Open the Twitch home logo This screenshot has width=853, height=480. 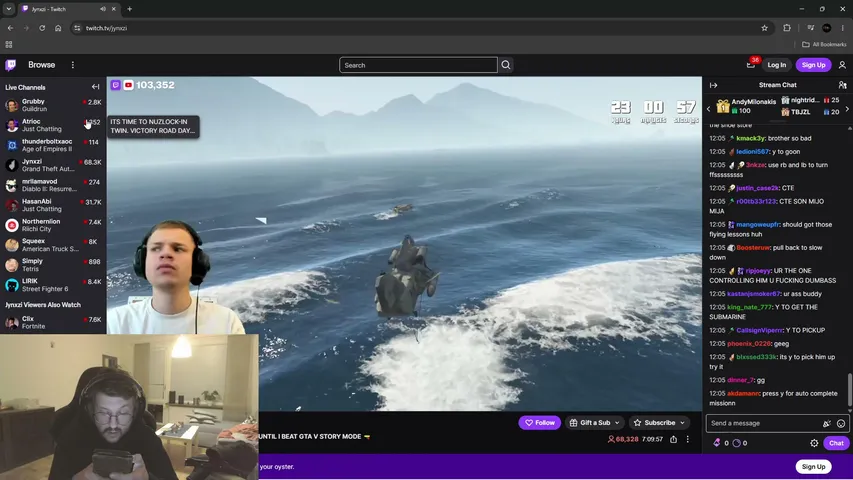[x=10, y=65]
